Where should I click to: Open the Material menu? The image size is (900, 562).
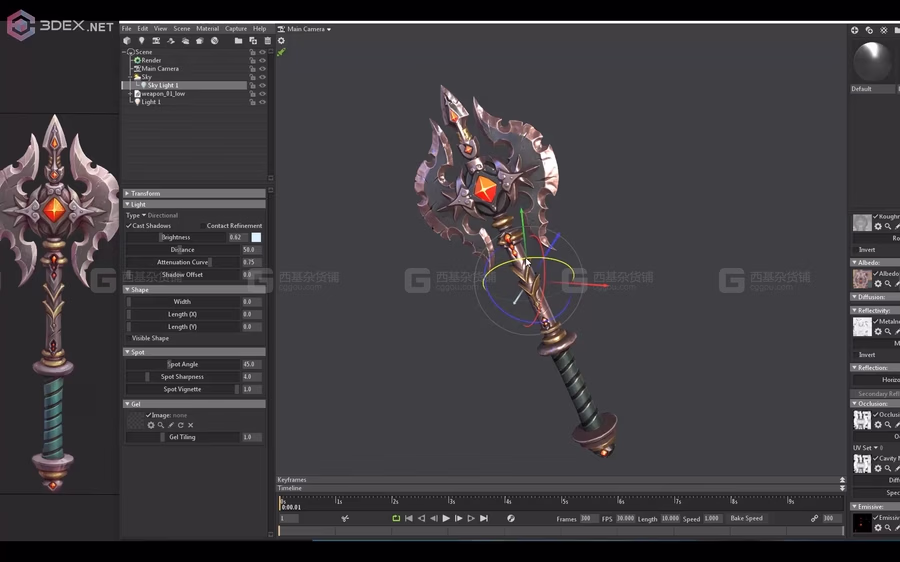click(207, 29)
